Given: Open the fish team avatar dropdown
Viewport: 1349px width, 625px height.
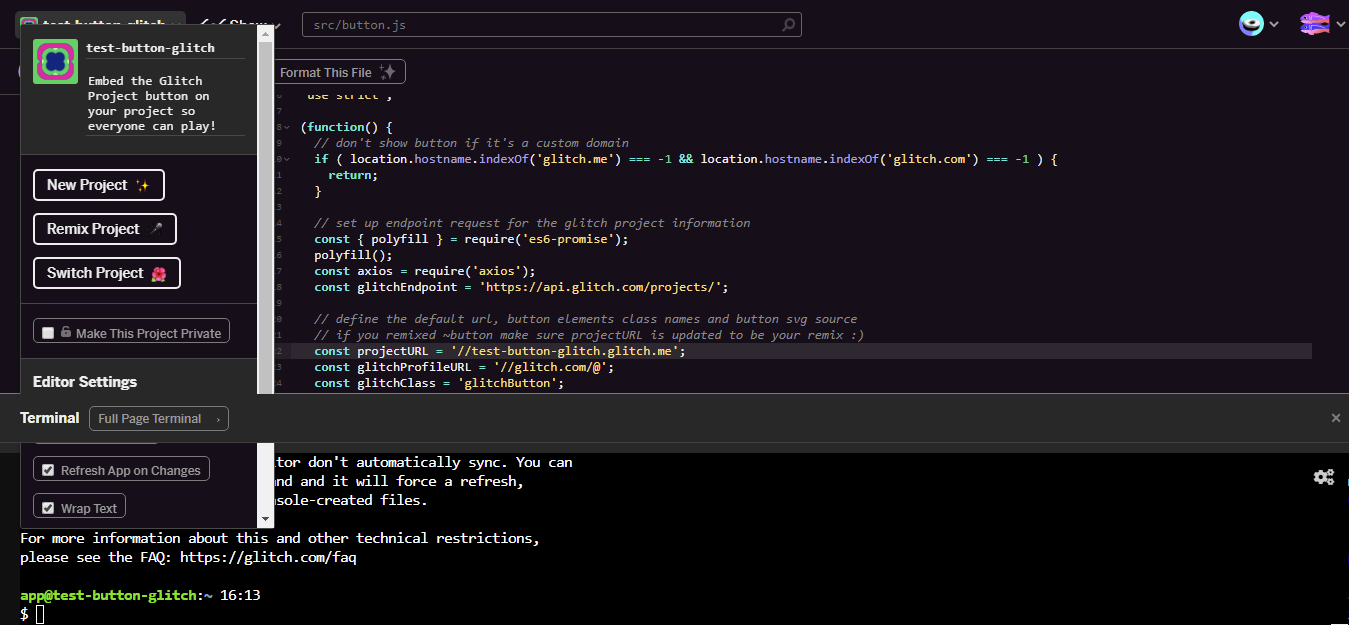Looking at the screenshot, I should (x=1323, y=24).
